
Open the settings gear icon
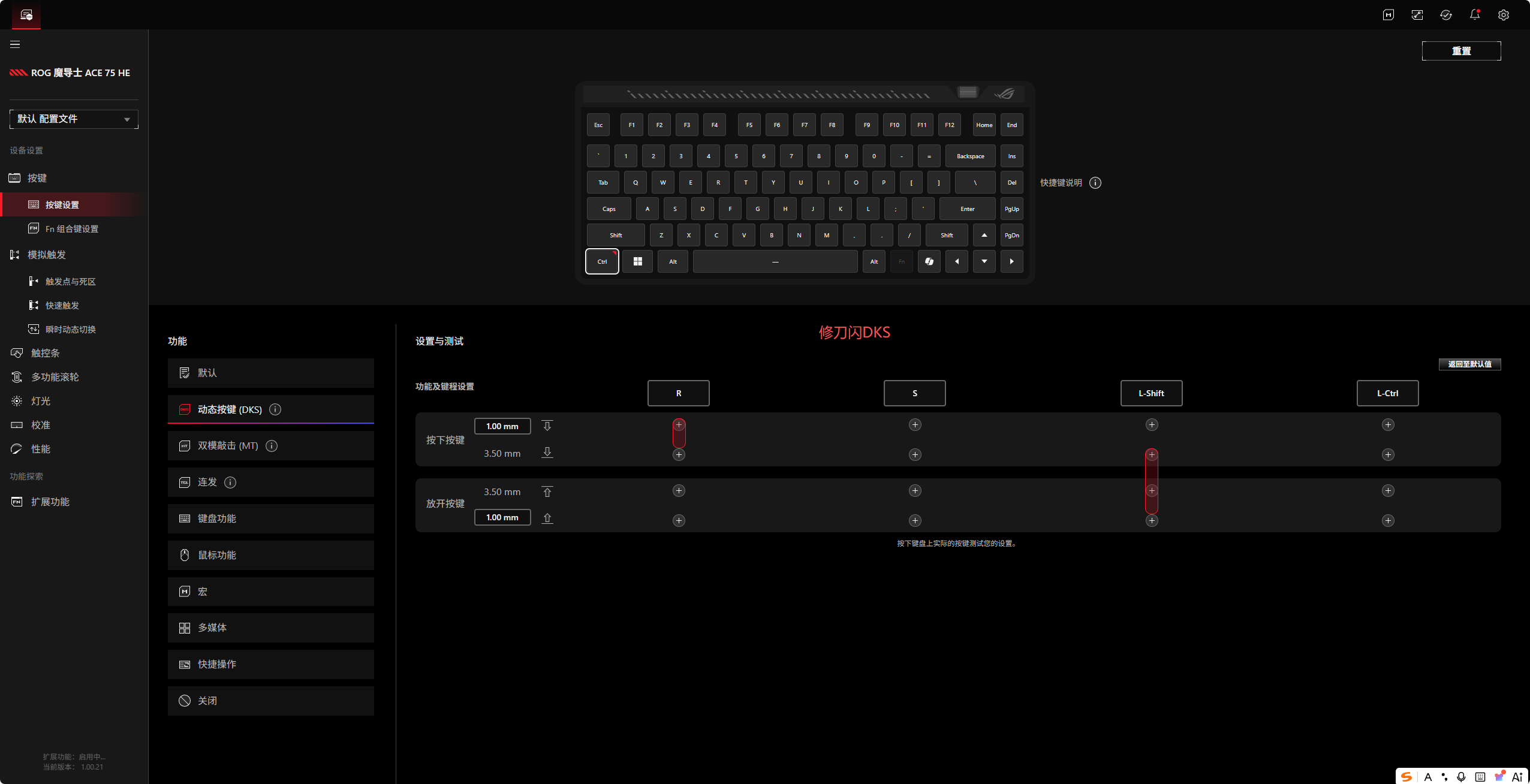(x=1504, y=15)
